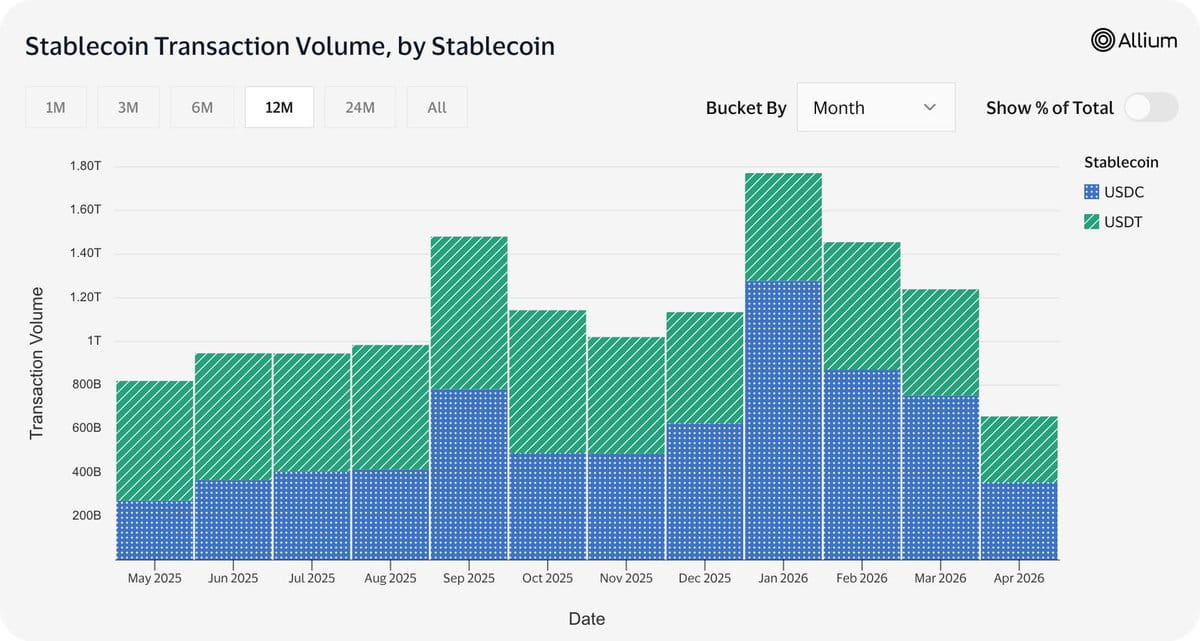
Task: Click the Oct 2025 USDT bar segment
Action: coord(547,382)
